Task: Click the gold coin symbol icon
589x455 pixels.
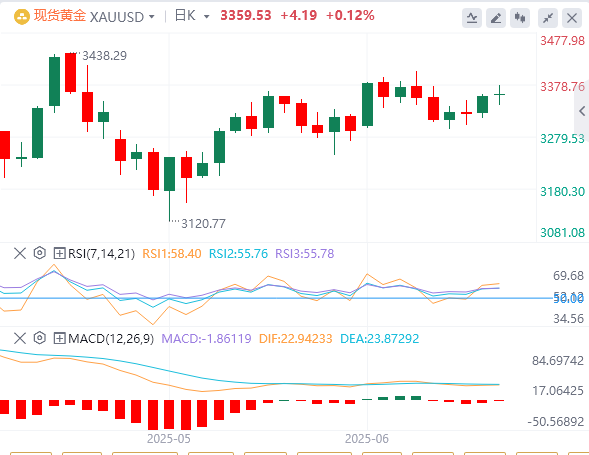Action: (22, 17)
